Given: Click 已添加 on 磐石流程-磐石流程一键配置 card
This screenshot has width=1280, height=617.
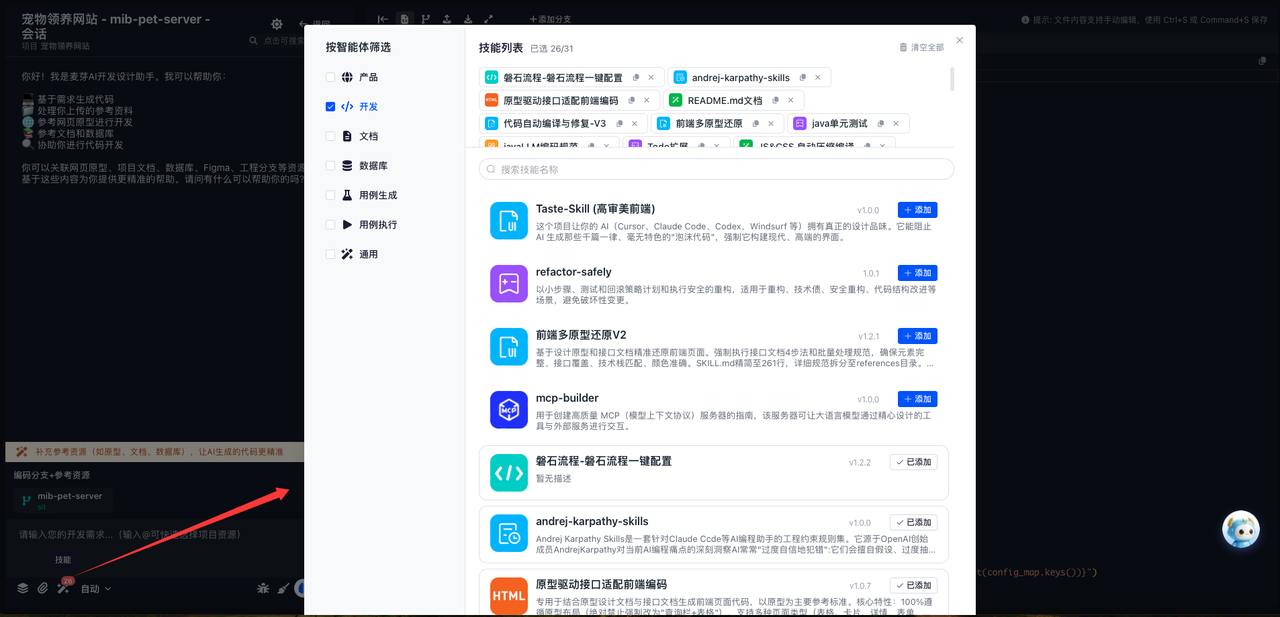Looking at the screenshot, I should point(913,462).
